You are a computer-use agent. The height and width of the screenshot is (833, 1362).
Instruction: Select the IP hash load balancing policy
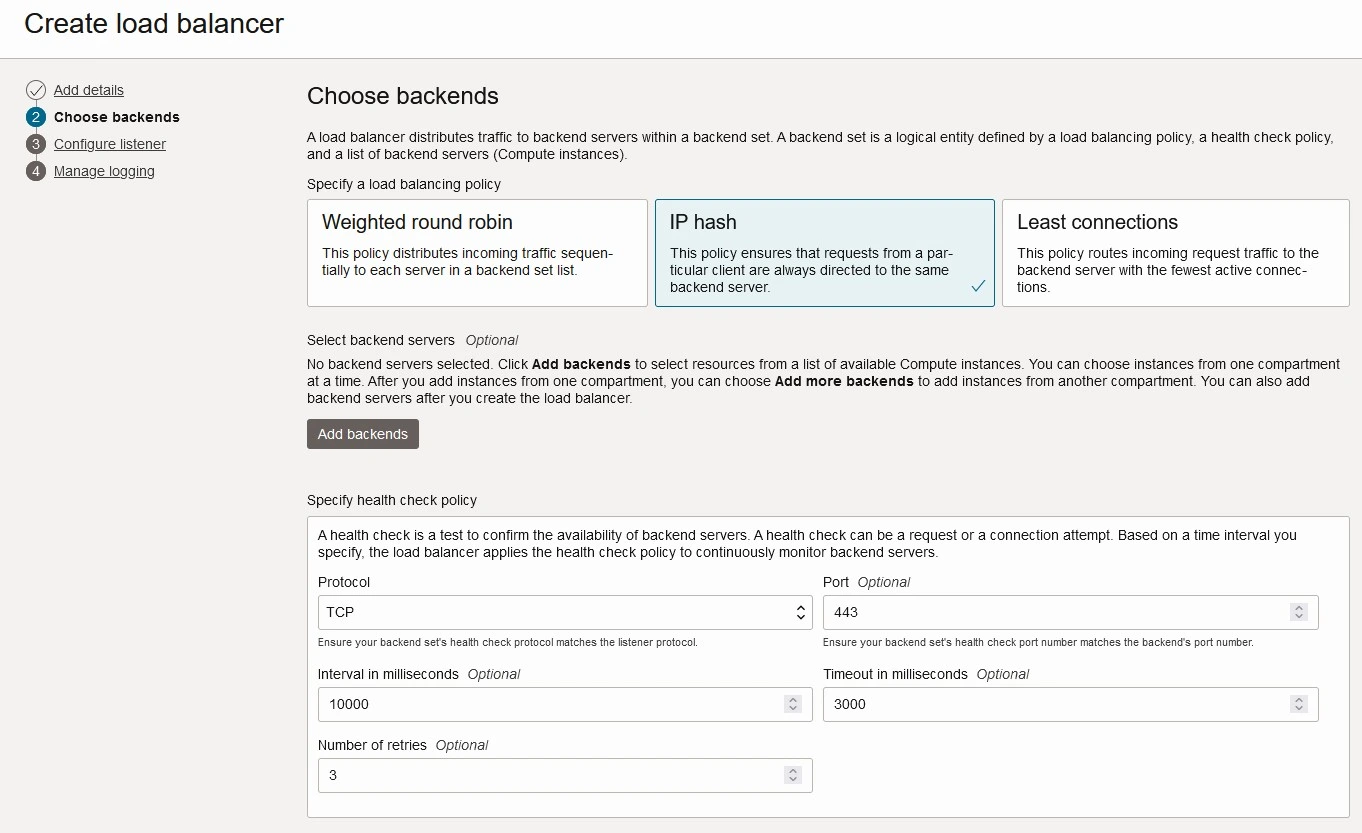coord(824,253)
